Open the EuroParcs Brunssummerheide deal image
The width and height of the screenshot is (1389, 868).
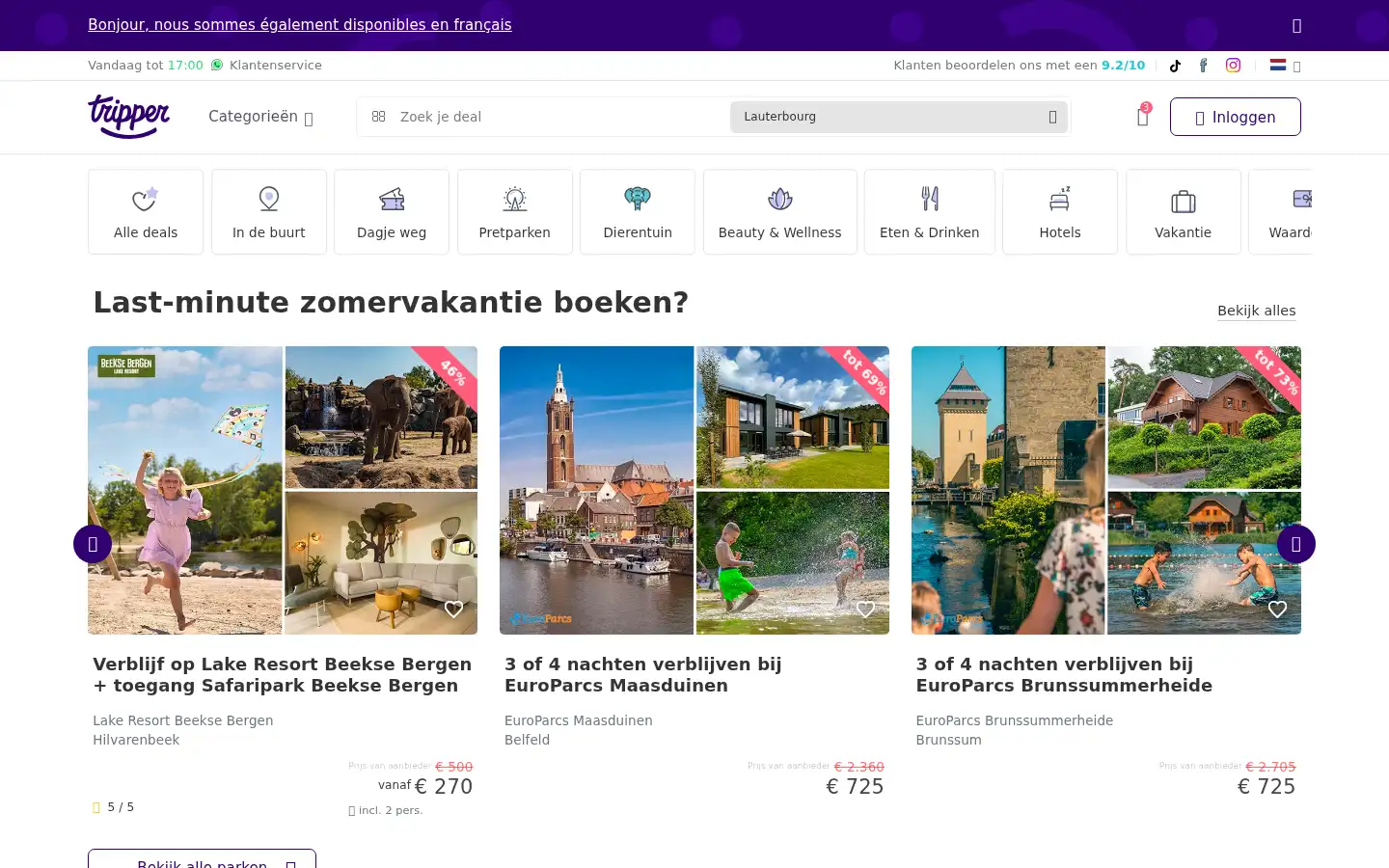coord(1106,490)
